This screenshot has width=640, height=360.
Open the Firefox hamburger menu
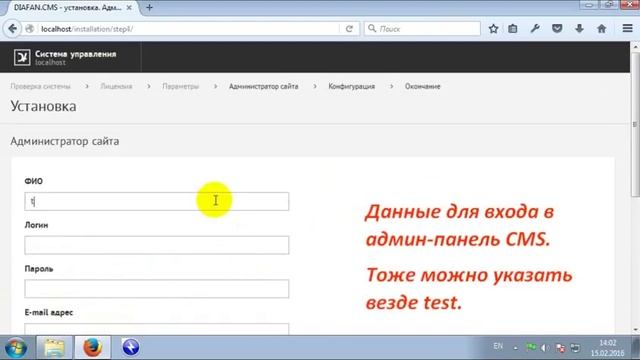click(x=628, y=28)
